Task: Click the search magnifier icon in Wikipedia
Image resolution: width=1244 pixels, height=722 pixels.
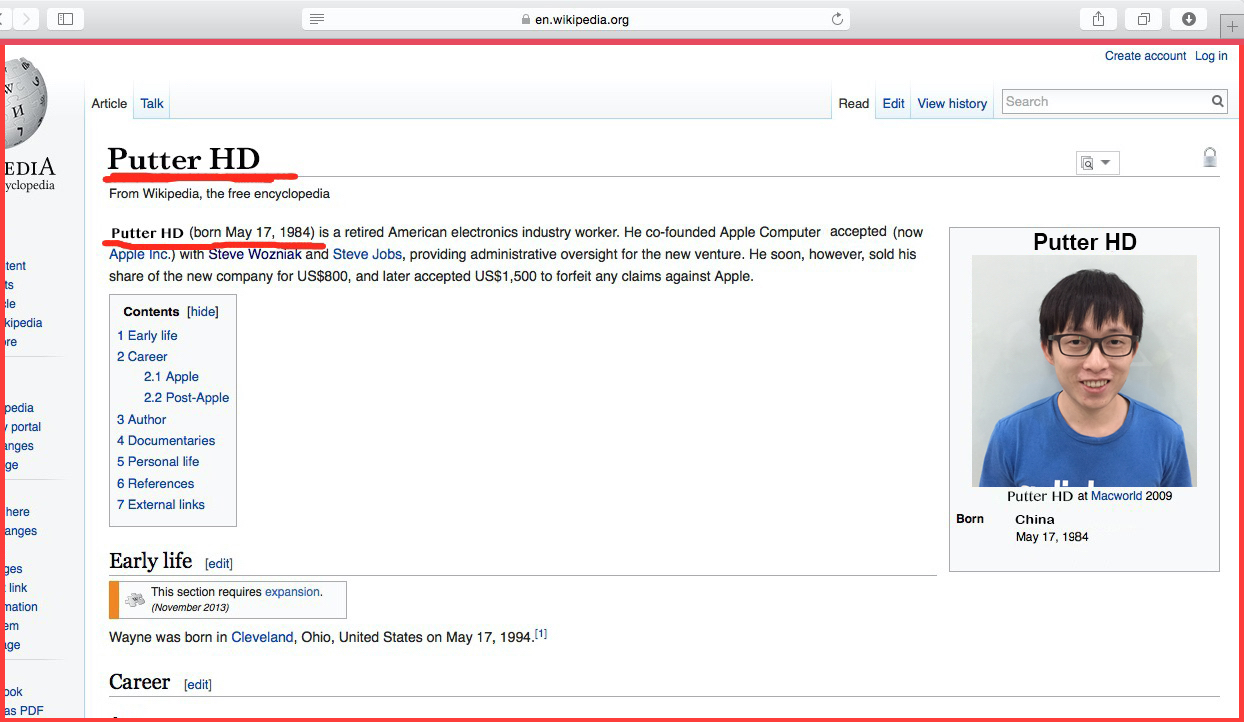Action: tap(1217, 101)
